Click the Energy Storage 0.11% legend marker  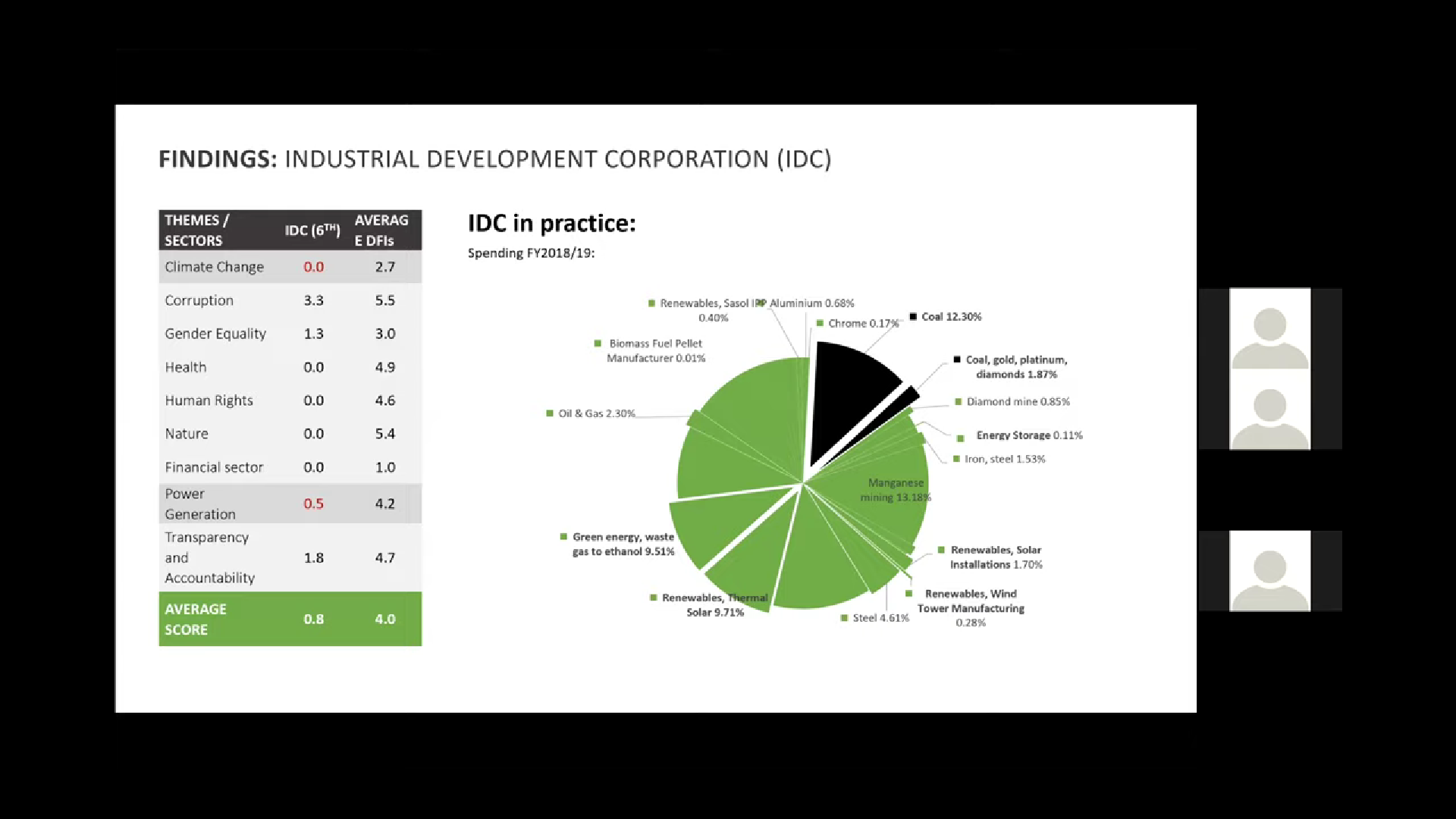click(960, 438)
